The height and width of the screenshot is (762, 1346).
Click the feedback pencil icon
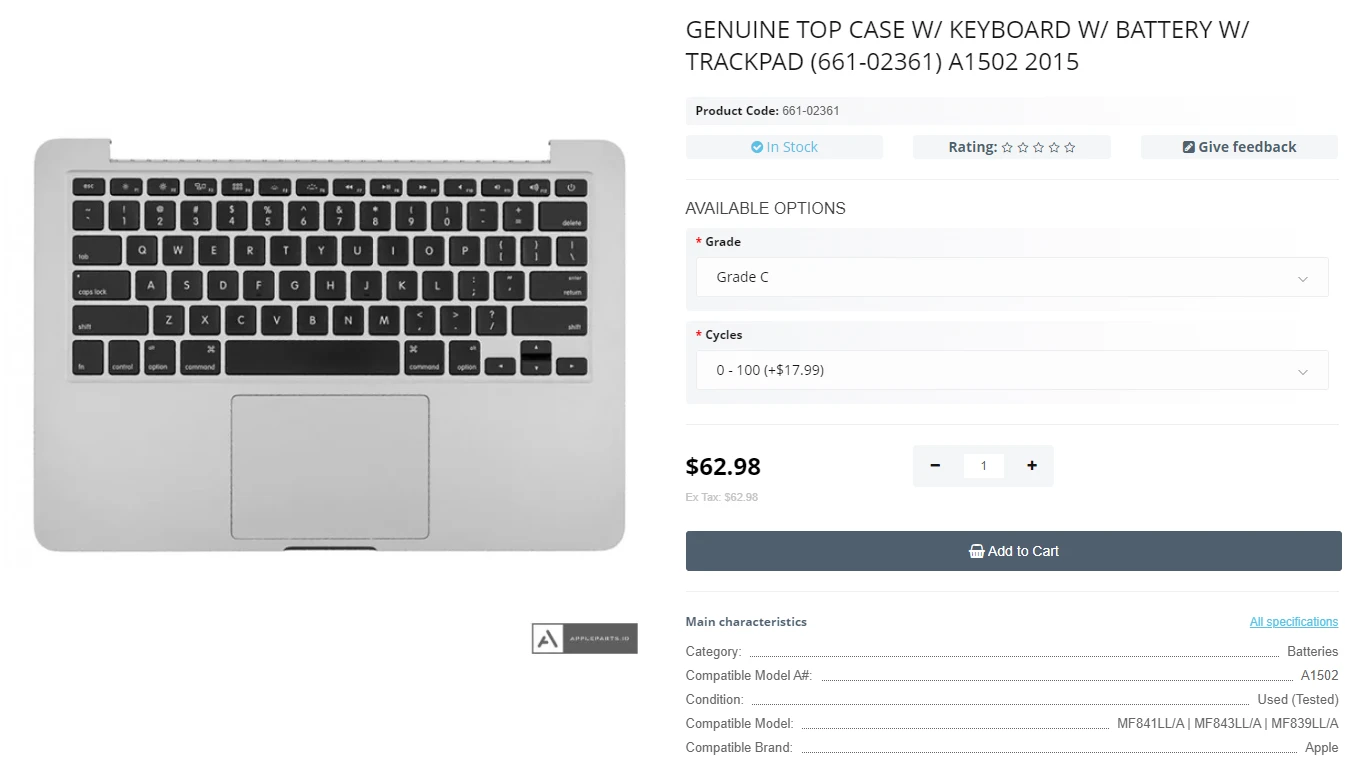pyautogui.click(x=1187, y=146)
